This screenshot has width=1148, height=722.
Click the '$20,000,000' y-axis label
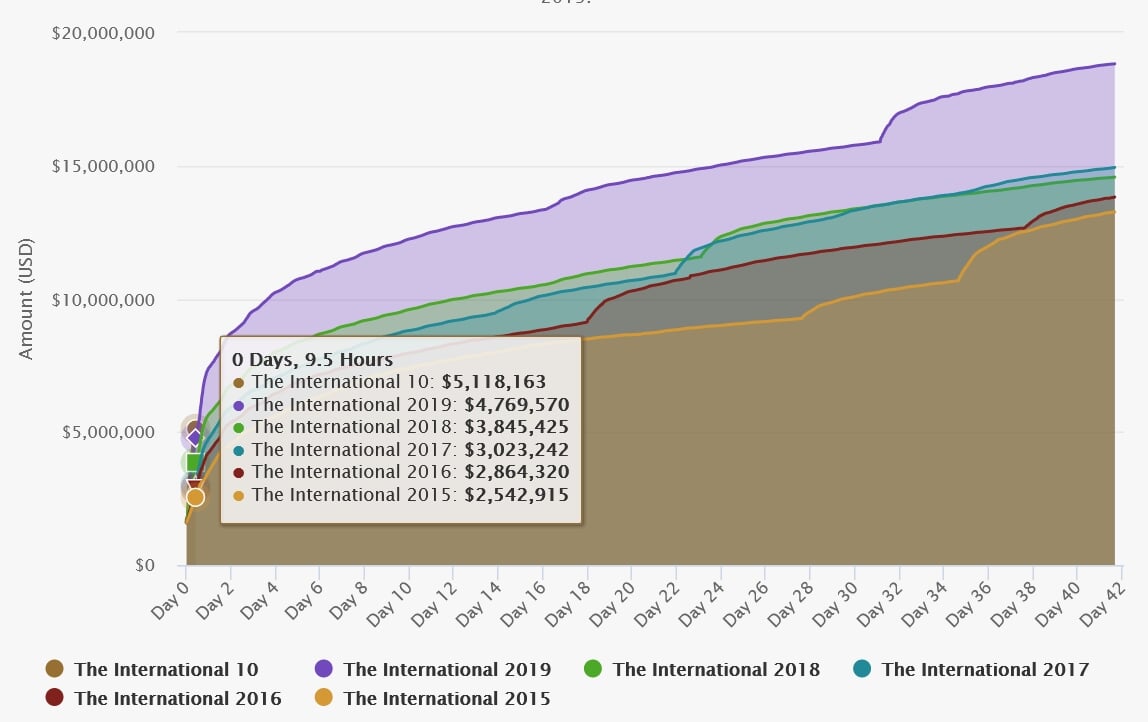pyautogui.click(x=103, y=33)
